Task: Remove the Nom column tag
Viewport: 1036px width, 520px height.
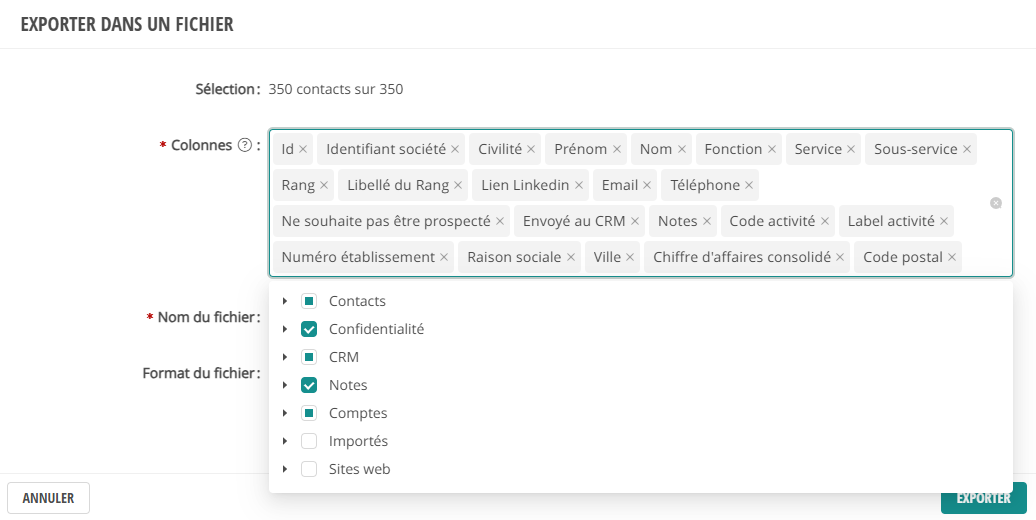Action: pyautogui.click(x=682, y=149)
